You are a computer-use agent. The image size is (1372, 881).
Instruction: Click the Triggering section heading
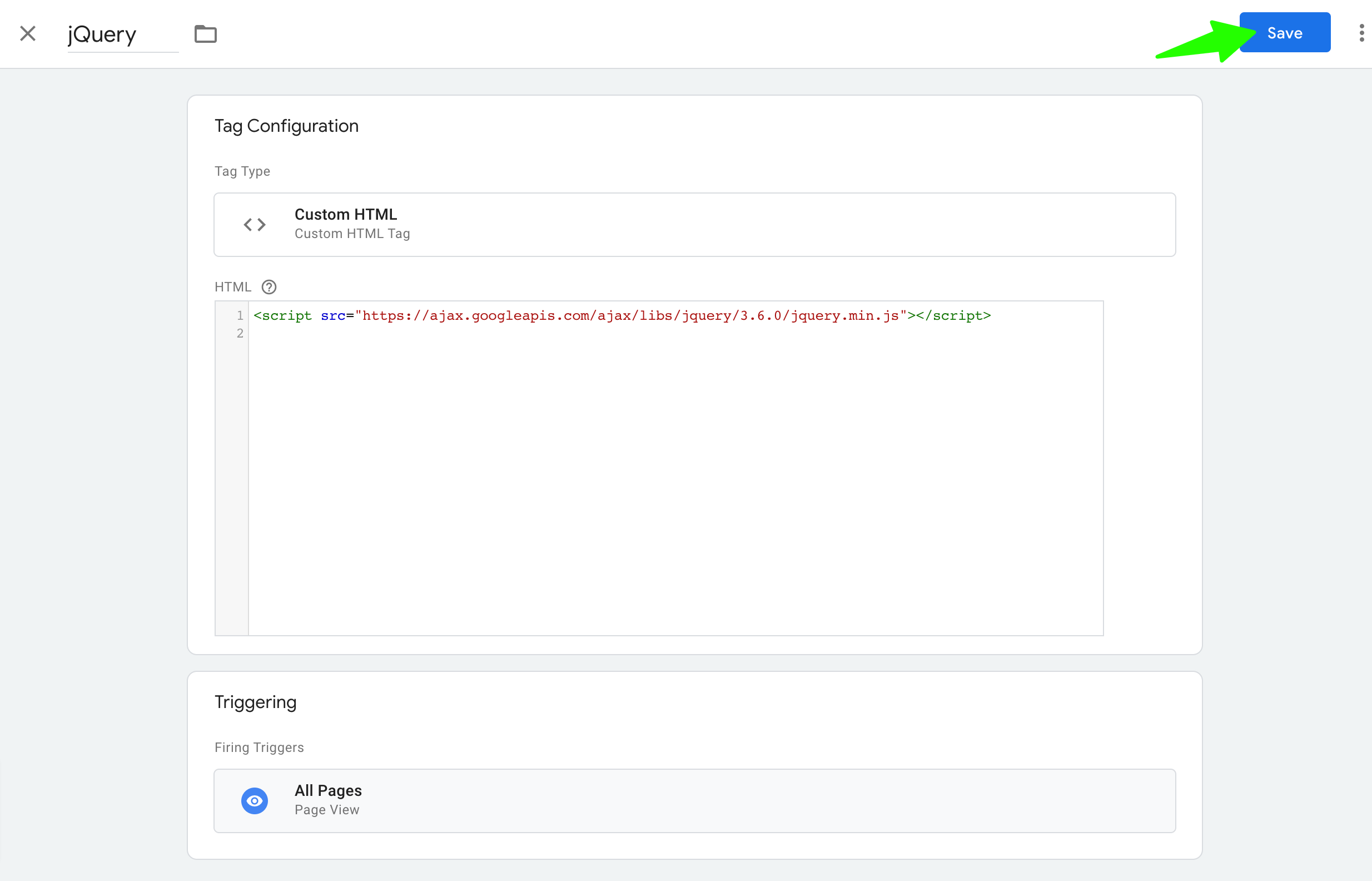point(255,702)
